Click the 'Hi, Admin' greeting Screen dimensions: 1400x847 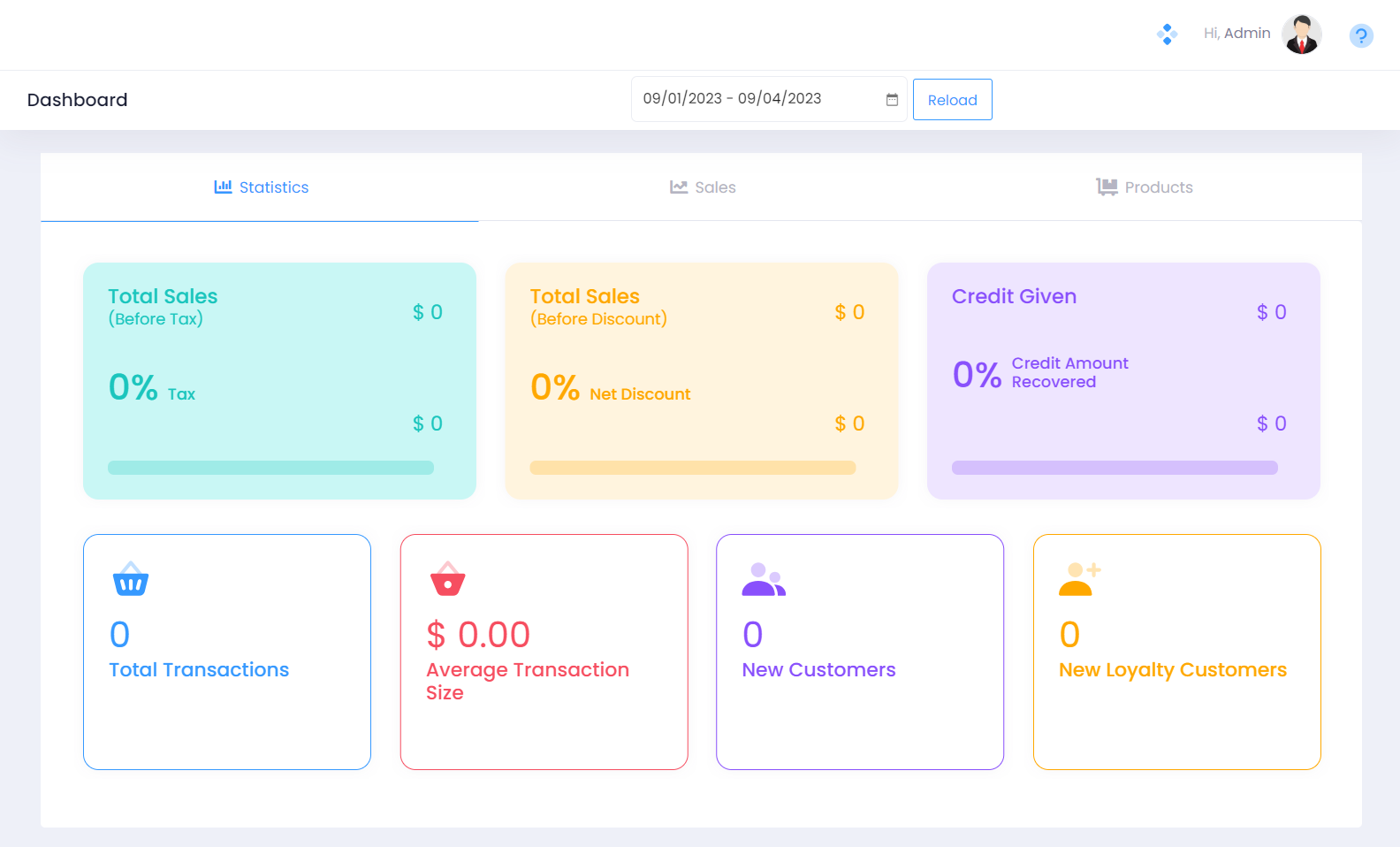coord(1236,34)
